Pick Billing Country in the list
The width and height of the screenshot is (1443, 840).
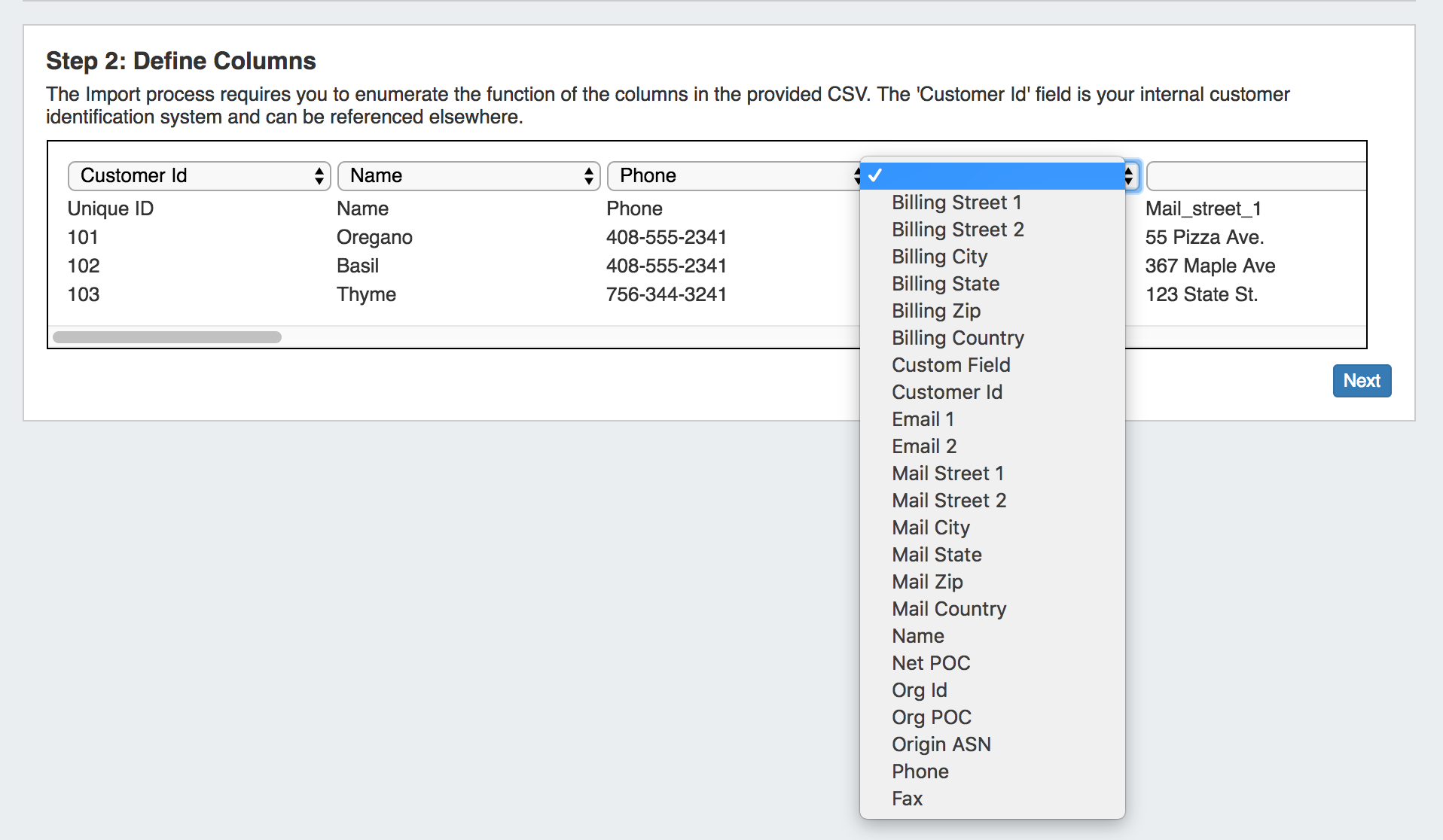957,338
